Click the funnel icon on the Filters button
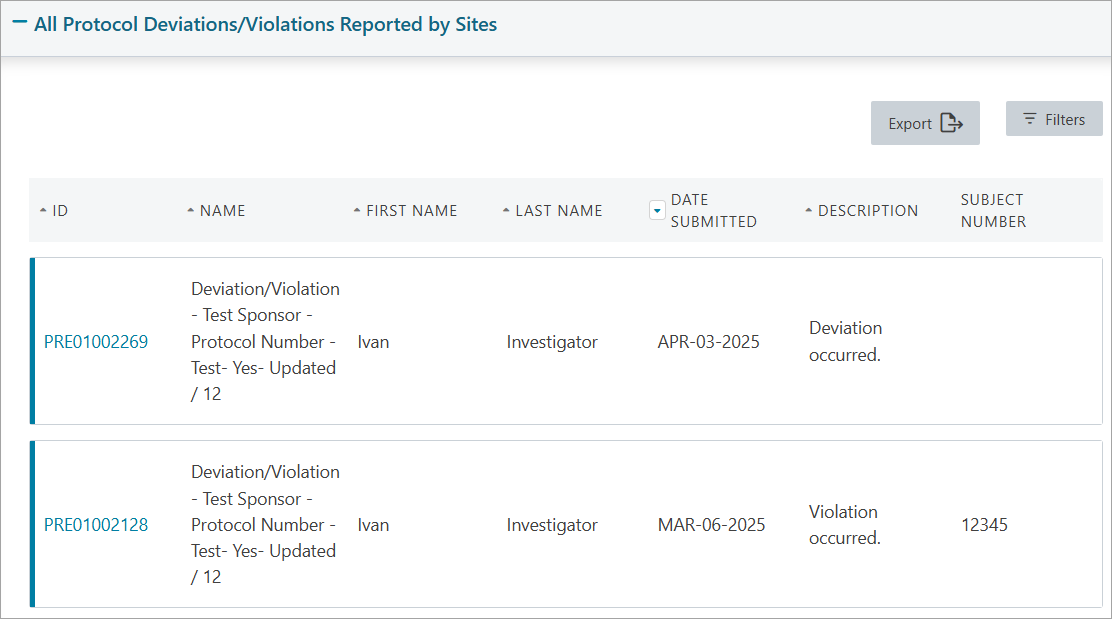Screen dimensions: 1112x619 1029,118
